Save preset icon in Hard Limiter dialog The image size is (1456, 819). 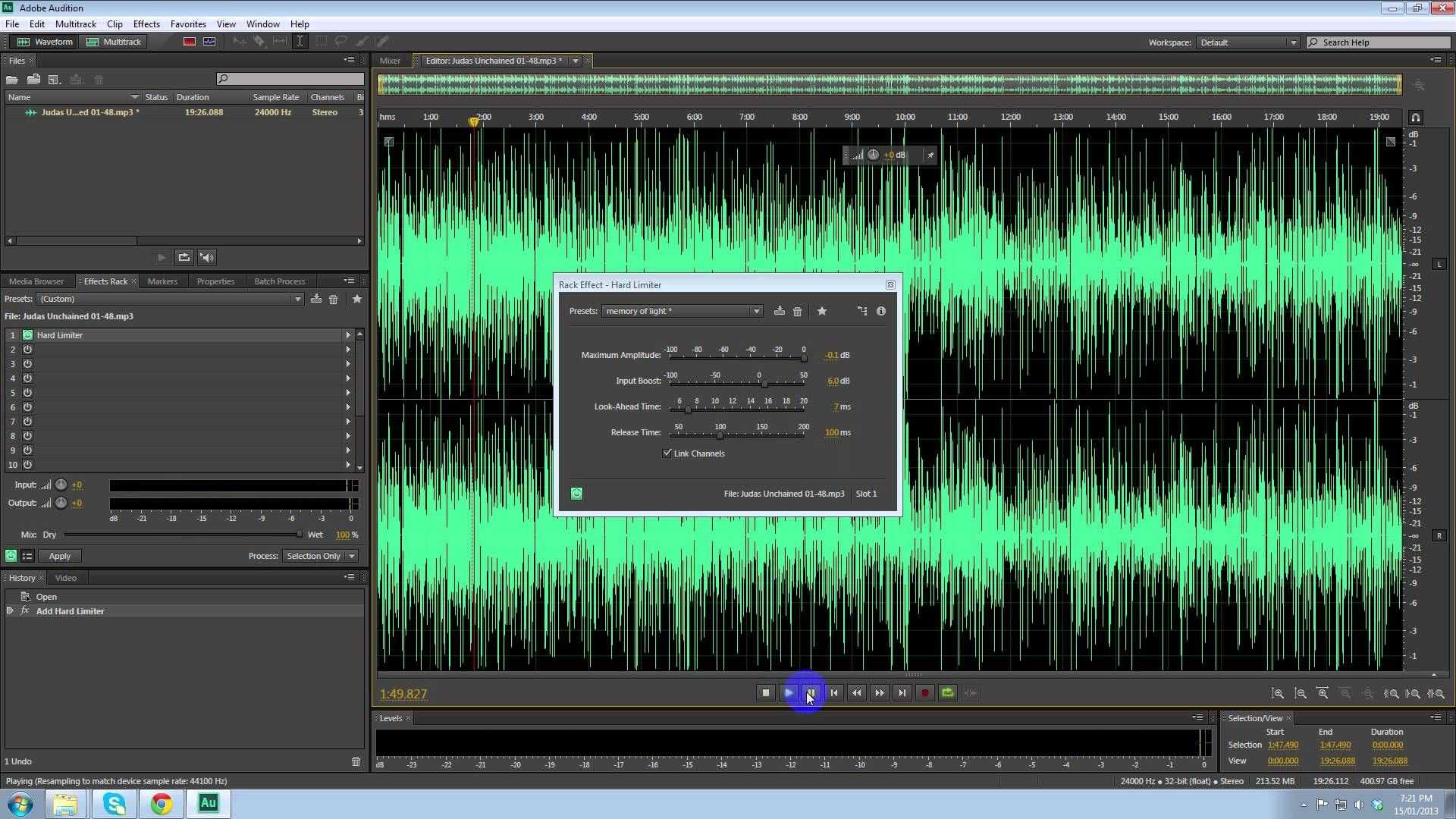[x=779, y=311]
